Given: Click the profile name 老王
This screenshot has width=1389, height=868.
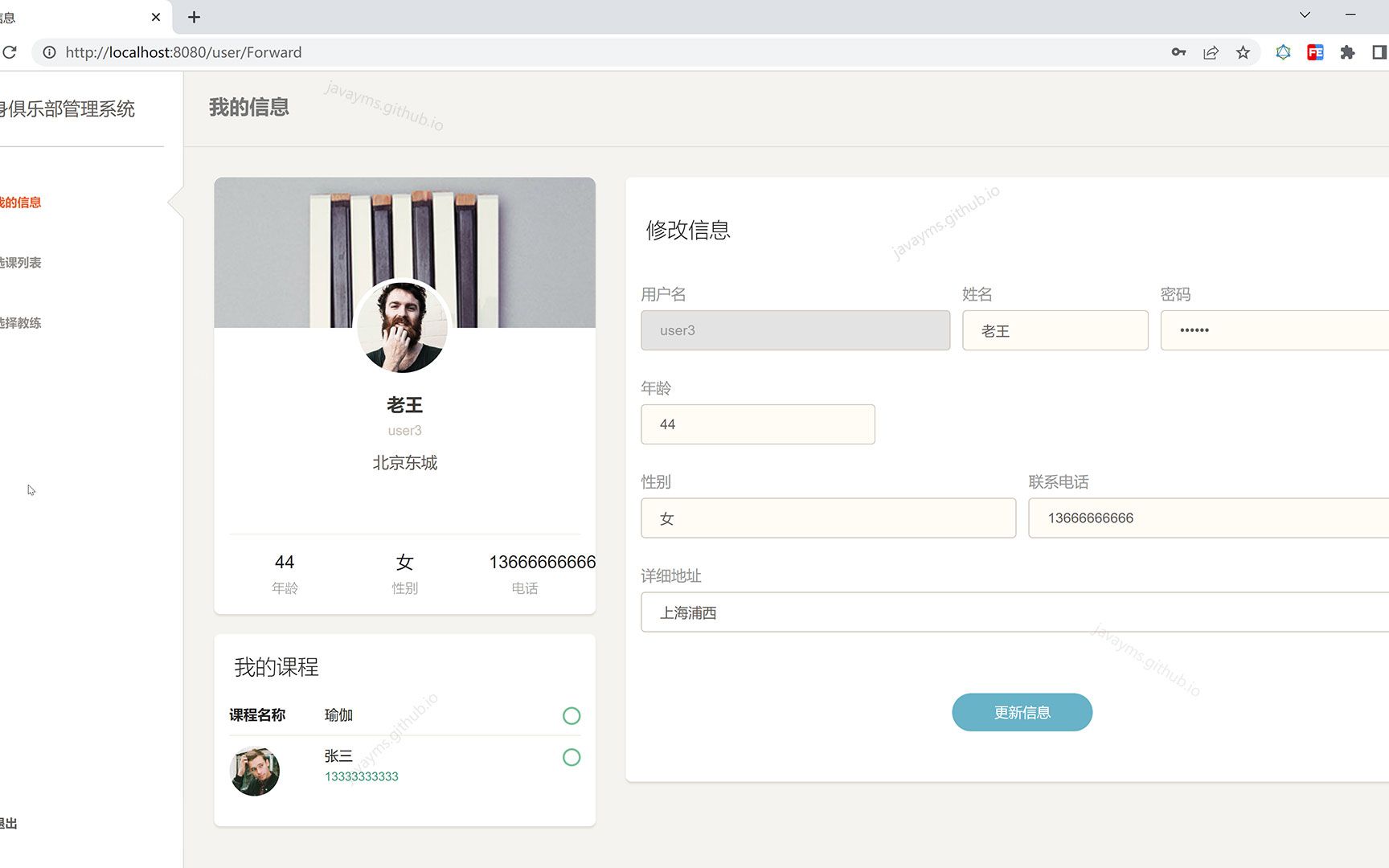Looking at the screenshot, I should tap(405, 405).
